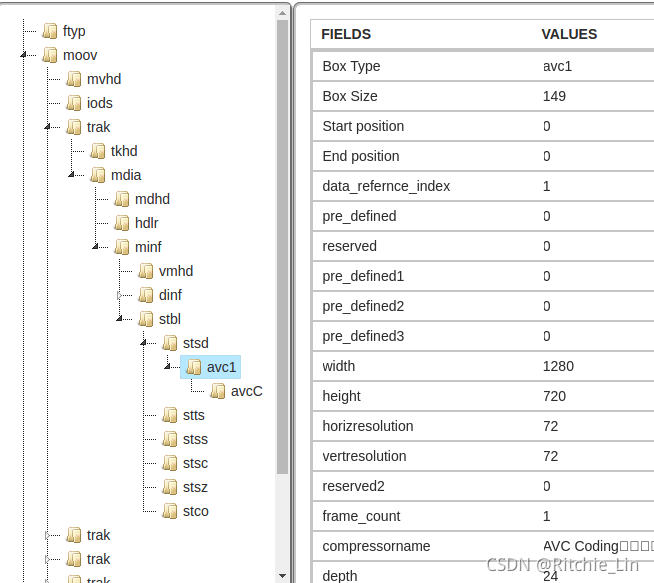The width and height of the screenshot is (654, 583).
Task: Click the vertresolution field name
Action: 364,456
